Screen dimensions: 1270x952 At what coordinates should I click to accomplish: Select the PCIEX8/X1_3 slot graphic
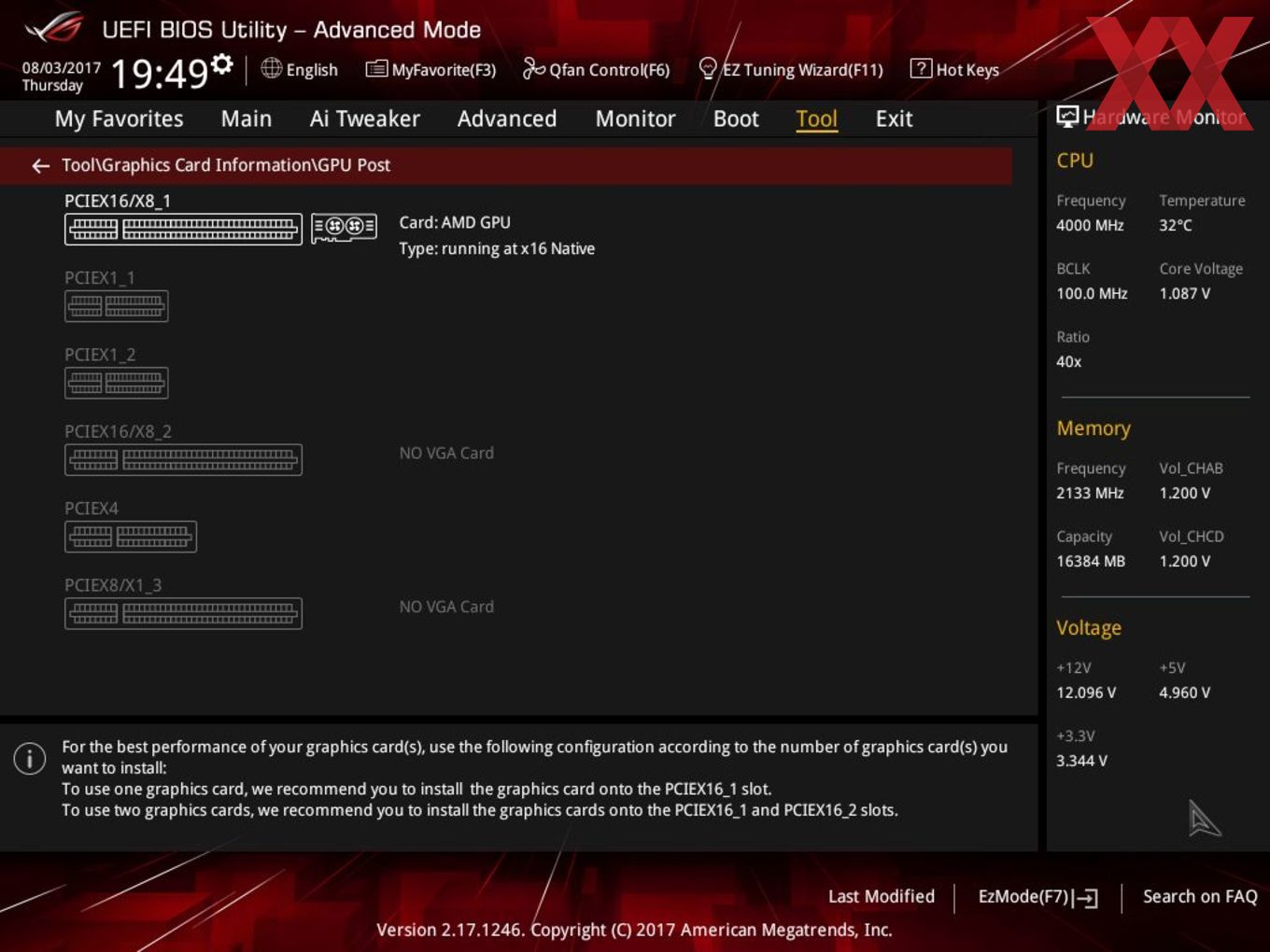coord(183,613)
